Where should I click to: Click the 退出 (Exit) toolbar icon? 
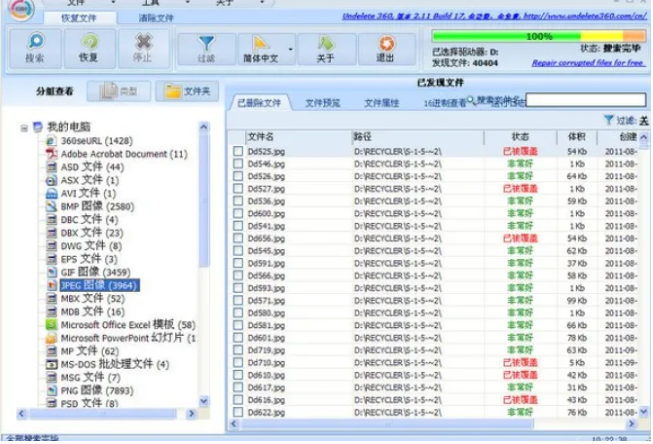tap(384, 49)
